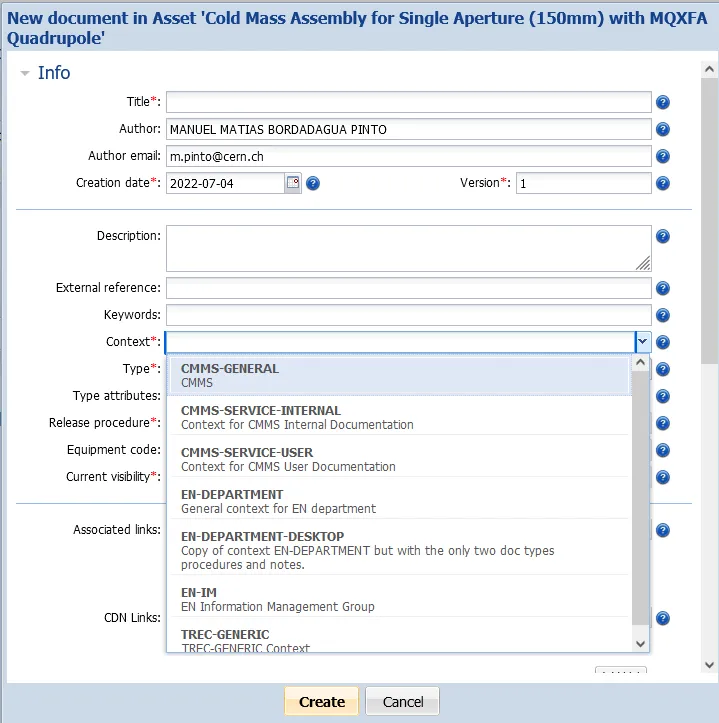Screen dimensions: 719x723
Task: Open help icon for Description field
Action: coord(662,236)
